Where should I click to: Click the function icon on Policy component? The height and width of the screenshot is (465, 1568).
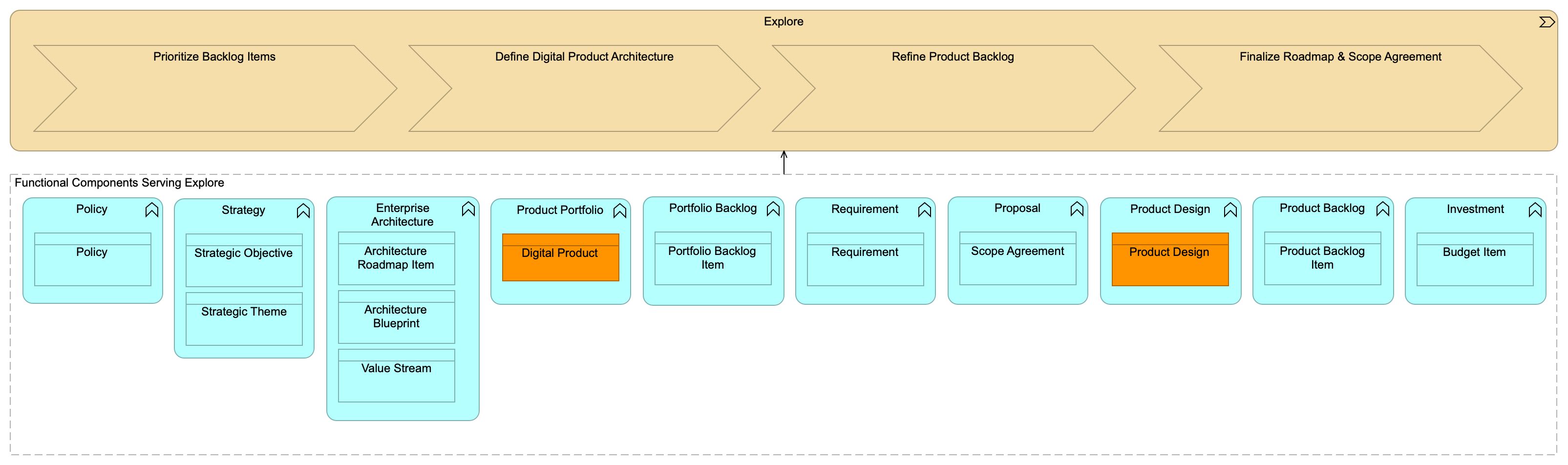tap(151, 210)
